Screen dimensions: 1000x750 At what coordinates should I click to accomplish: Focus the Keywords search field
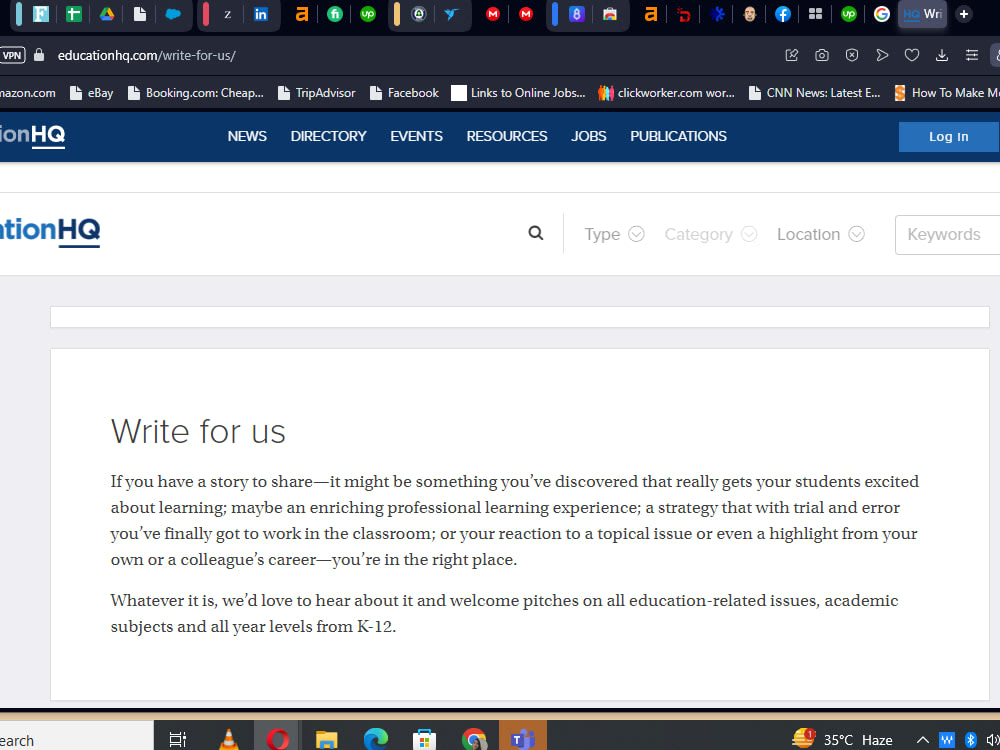(948, 235)
